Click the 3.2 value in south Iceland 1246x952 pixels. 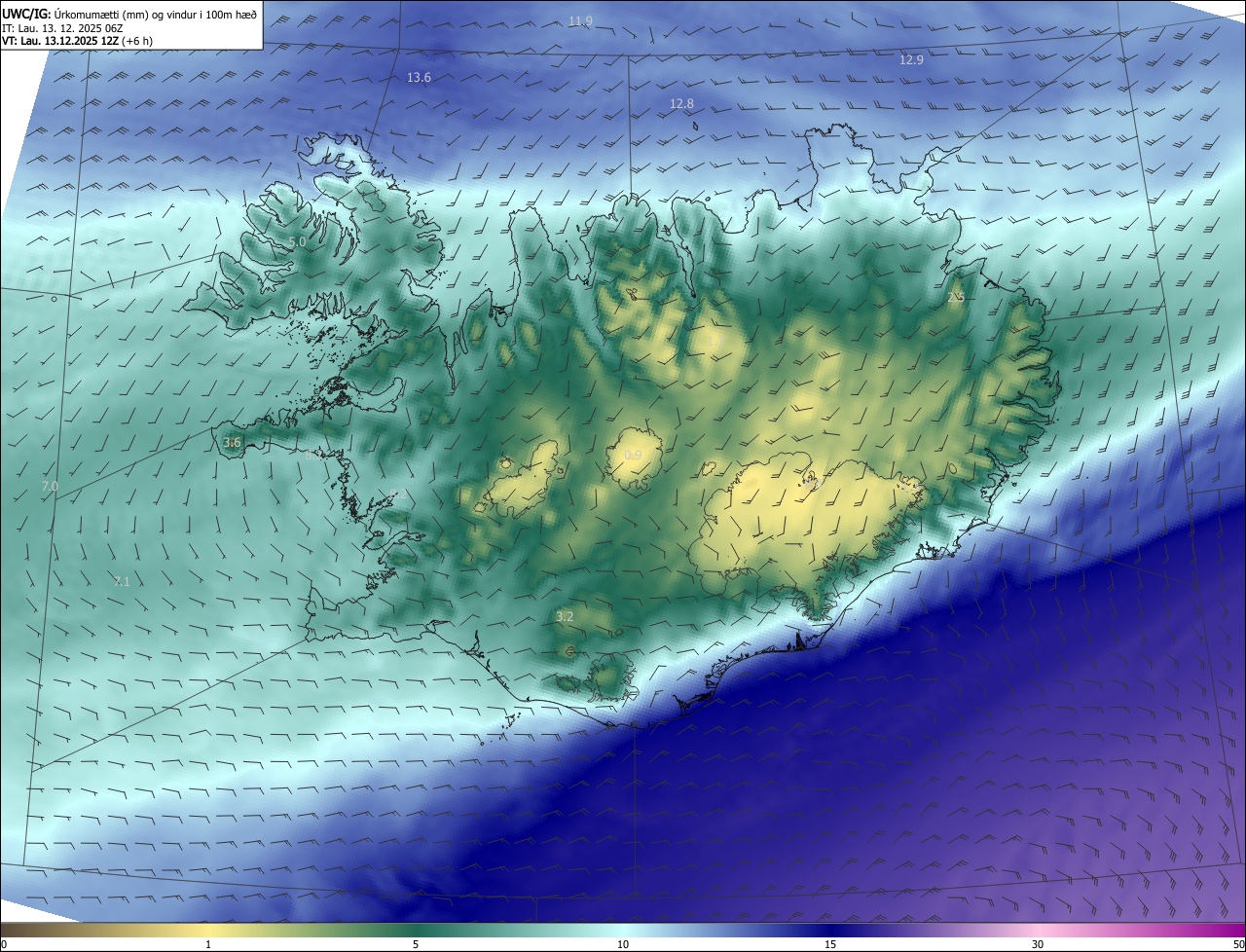[565, 616]
